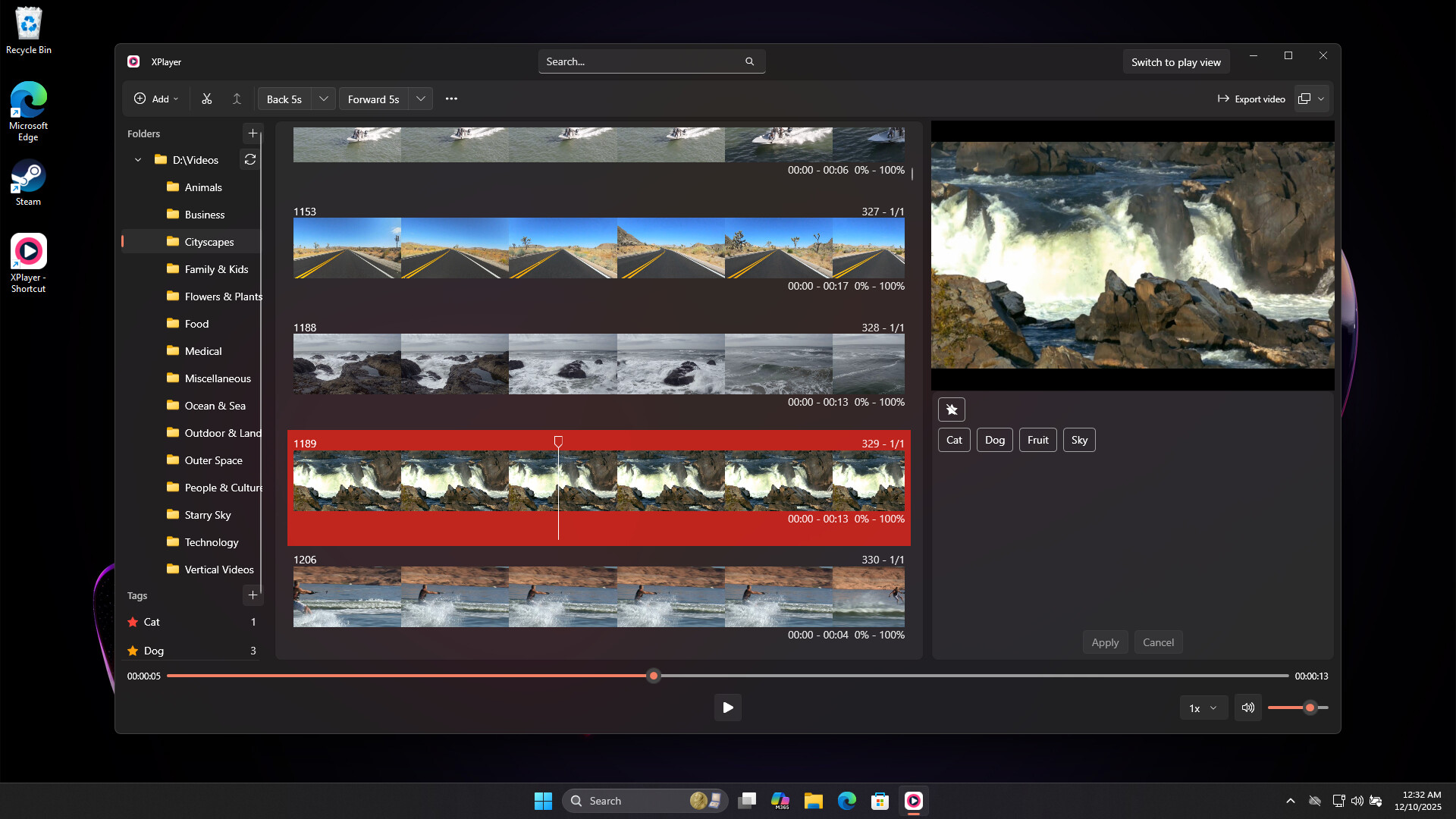This screenshot has width=1456, height=819.
Task: Toggle the Dog tag on the selected video
Action: click(994, 440)
